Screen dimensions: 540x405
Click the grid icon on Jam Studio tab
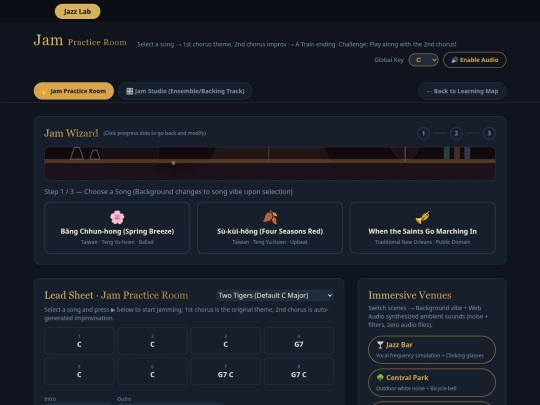point(129,91)
